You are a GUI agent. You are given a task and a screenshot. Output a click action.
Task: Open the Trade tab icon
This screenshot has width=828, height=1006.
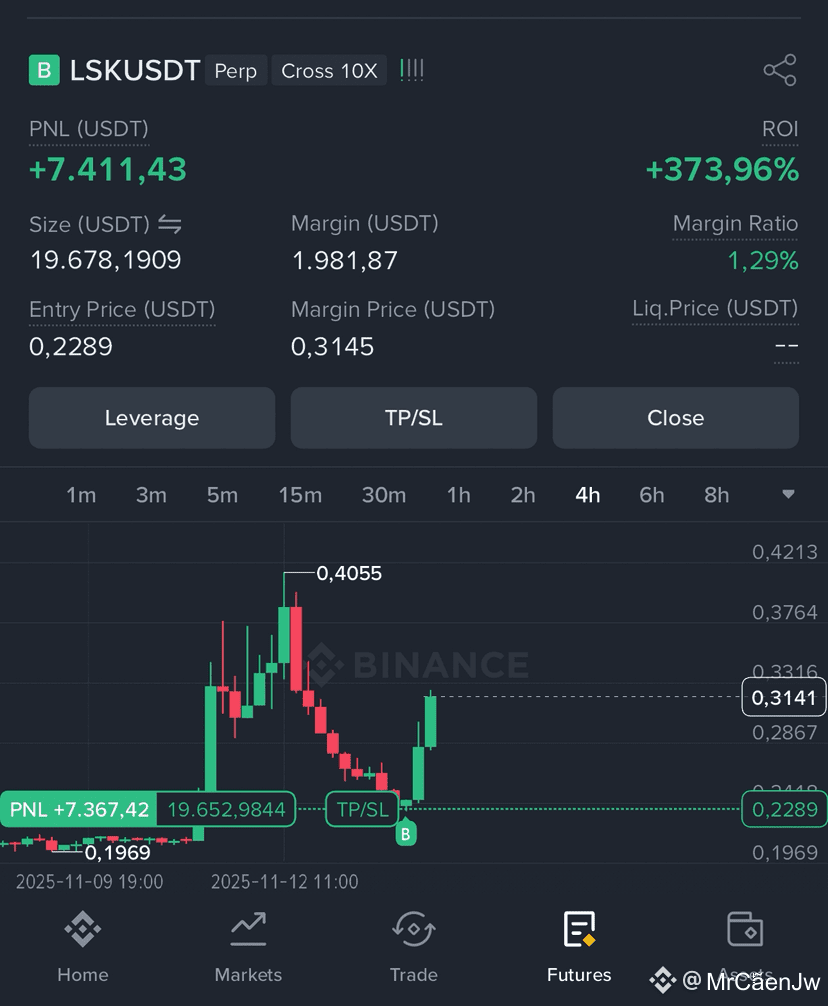pos(414,929)
